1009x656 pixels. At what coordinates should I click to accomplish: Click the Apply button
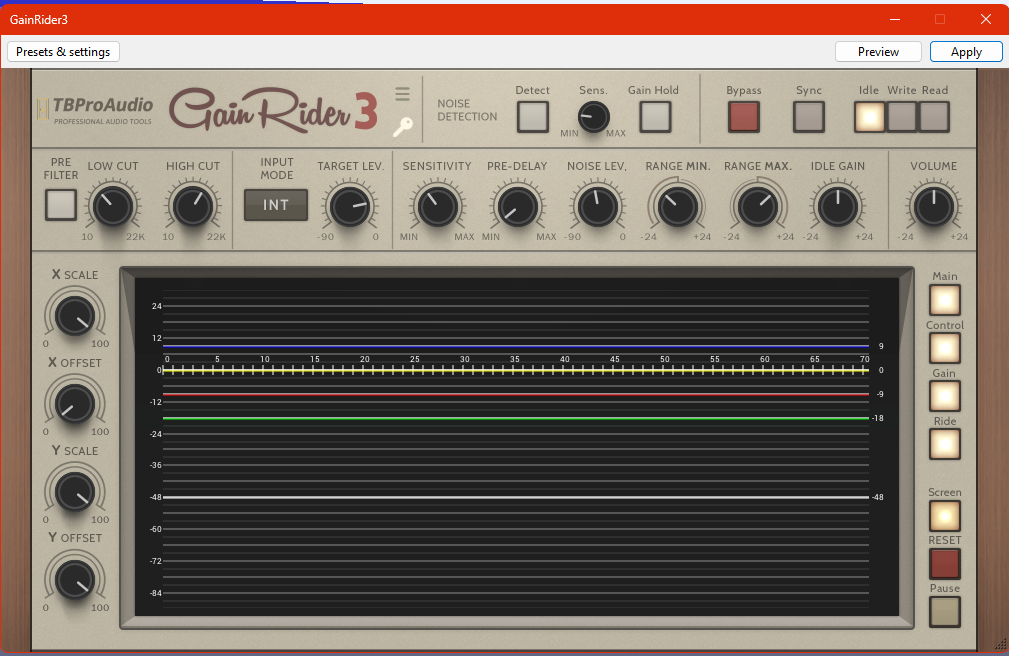(966, 52)
